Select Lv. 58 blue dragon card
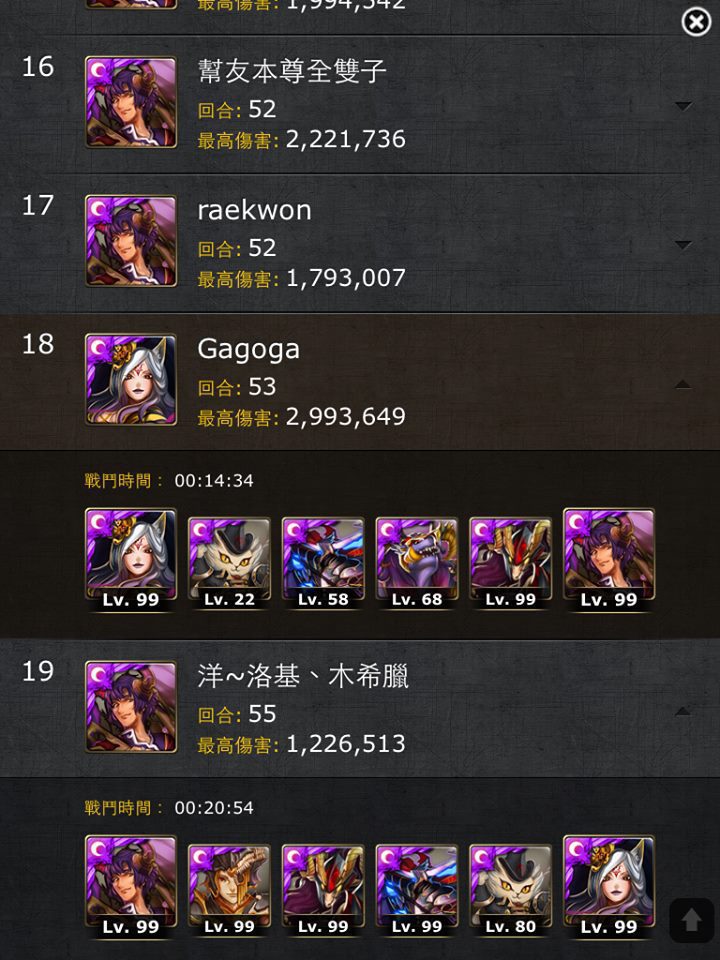 click(323, 562)
